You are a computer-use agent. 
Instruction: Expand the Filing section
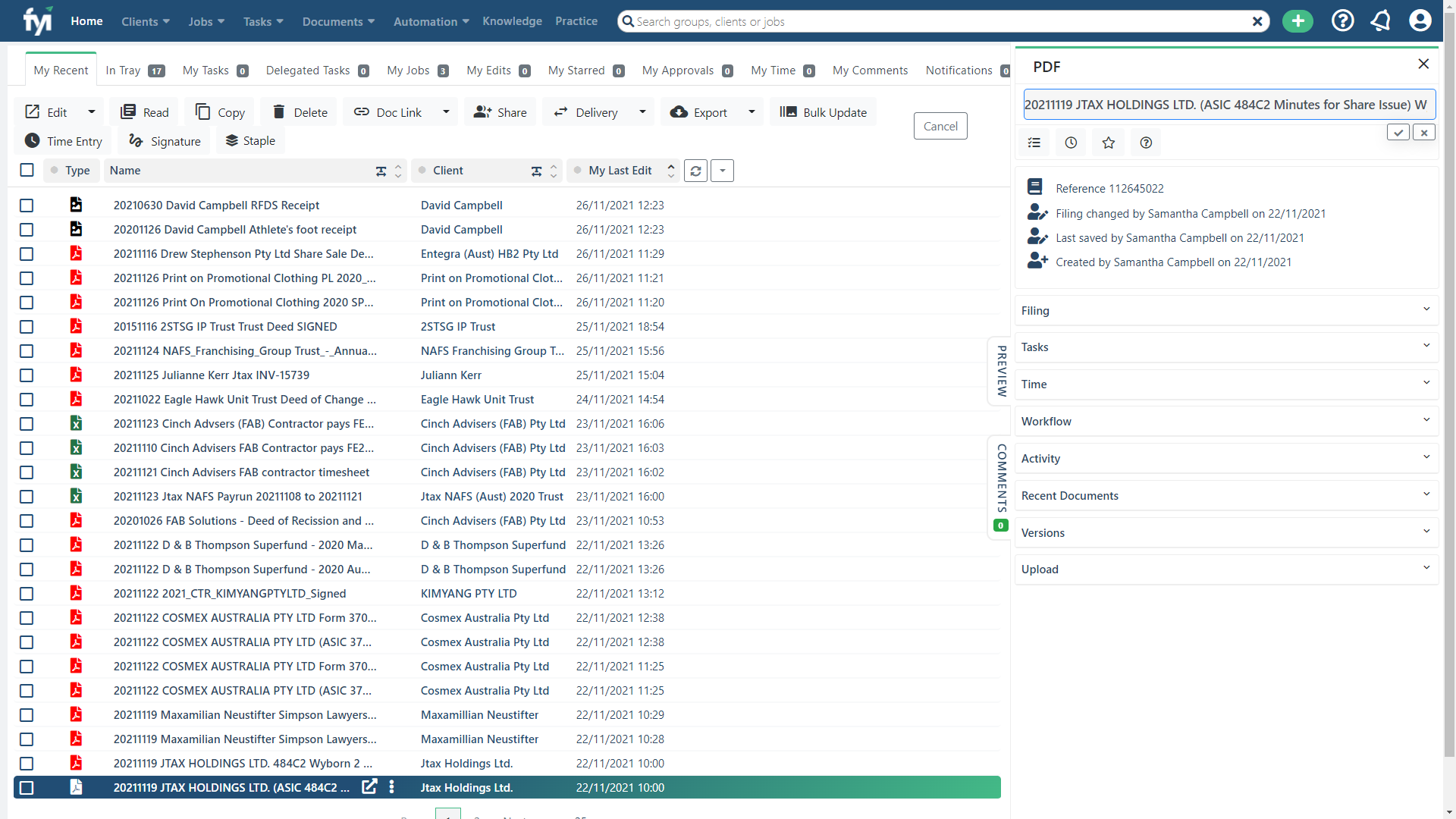coord(1226,310)
